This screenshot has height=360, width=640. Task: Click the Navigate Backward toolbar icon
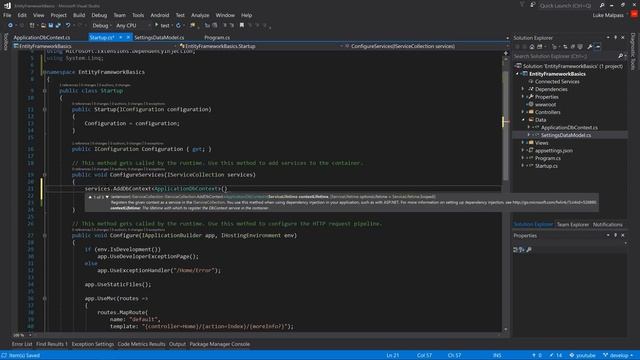click(x=10, y=25)
